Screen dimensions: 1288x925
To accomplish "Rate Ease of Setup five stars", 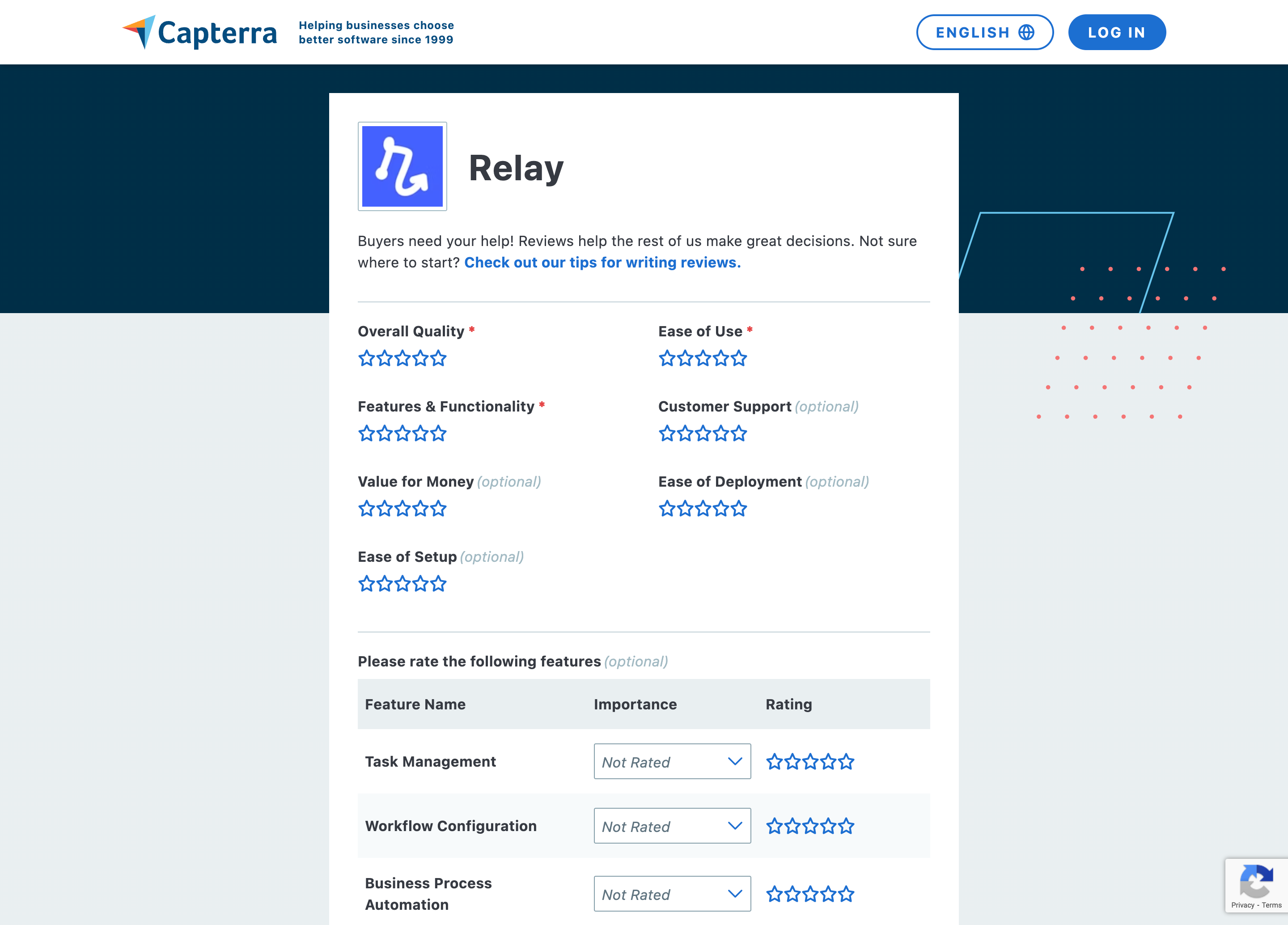I will coord(438,584).
